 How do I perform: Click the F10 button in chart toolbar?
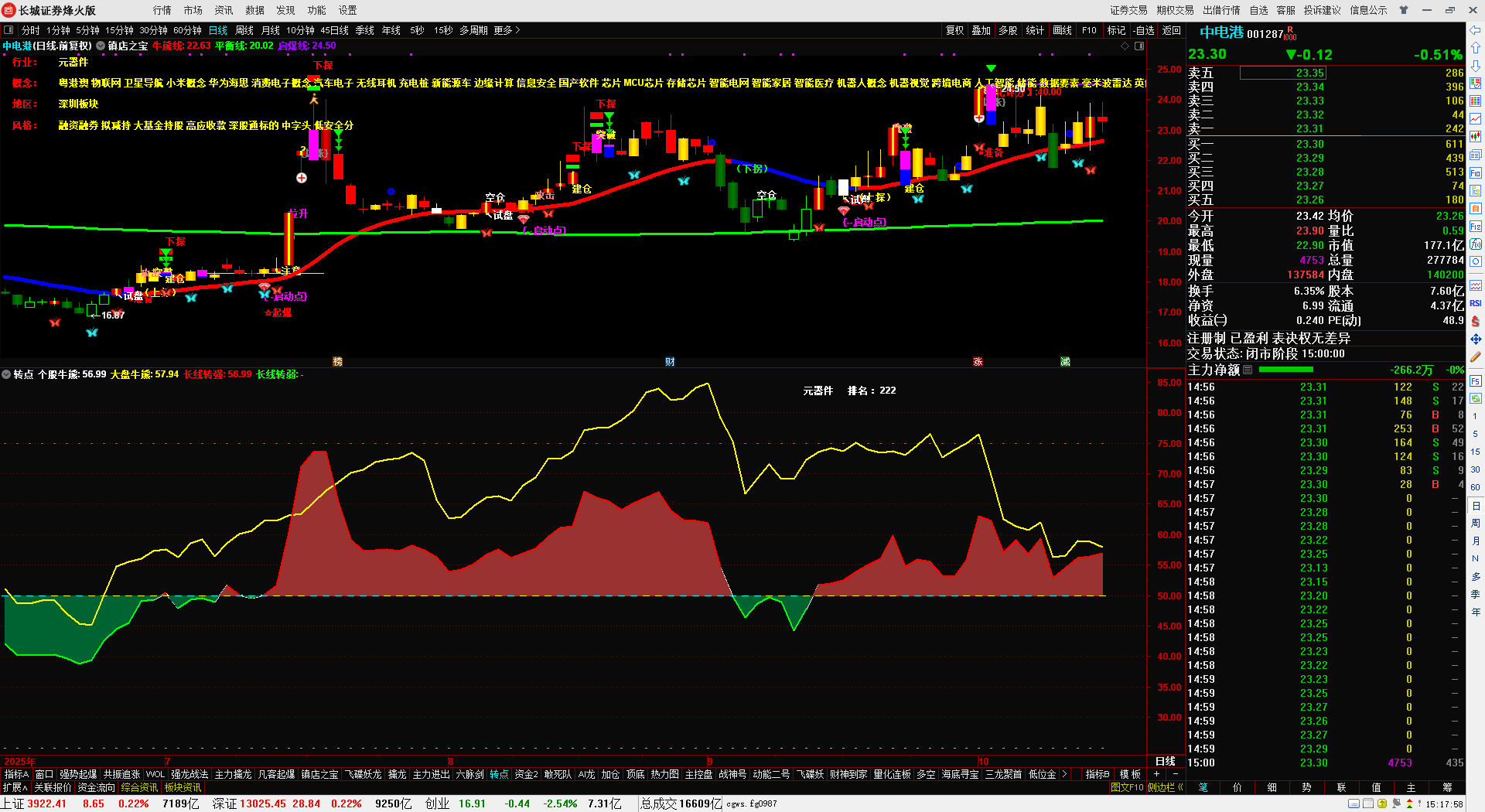1089,30
